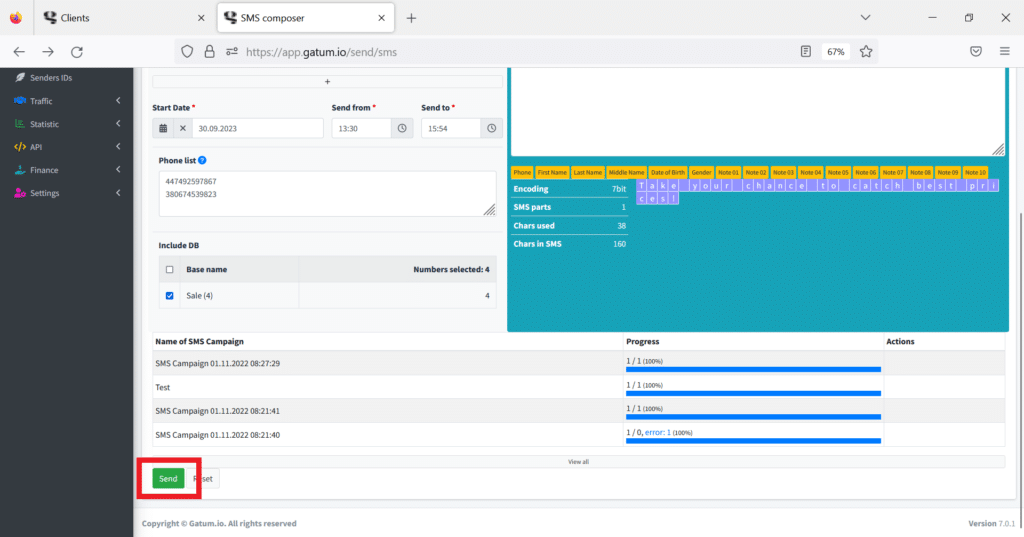Bookmark this page with the star icon

tap(866, 51)
